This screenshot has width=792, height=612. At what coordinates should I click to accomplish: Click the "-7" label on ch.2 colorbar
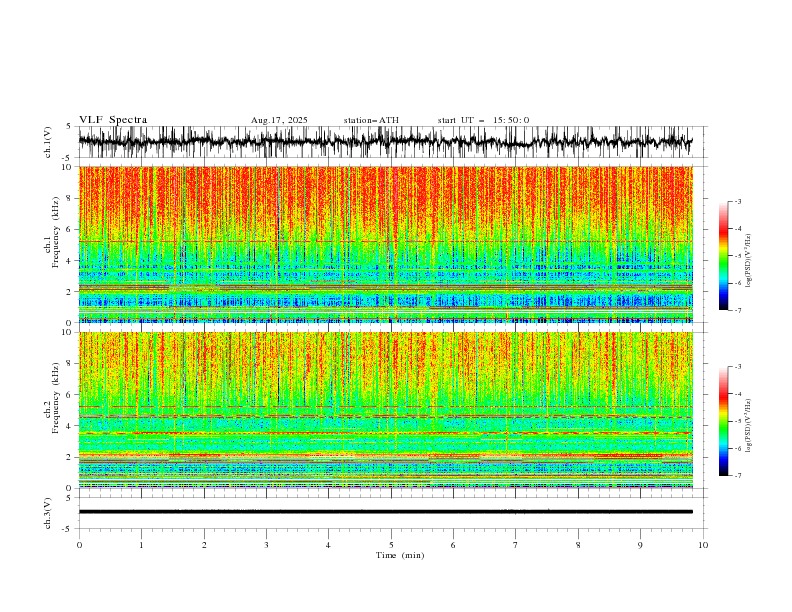click(738, 475)
